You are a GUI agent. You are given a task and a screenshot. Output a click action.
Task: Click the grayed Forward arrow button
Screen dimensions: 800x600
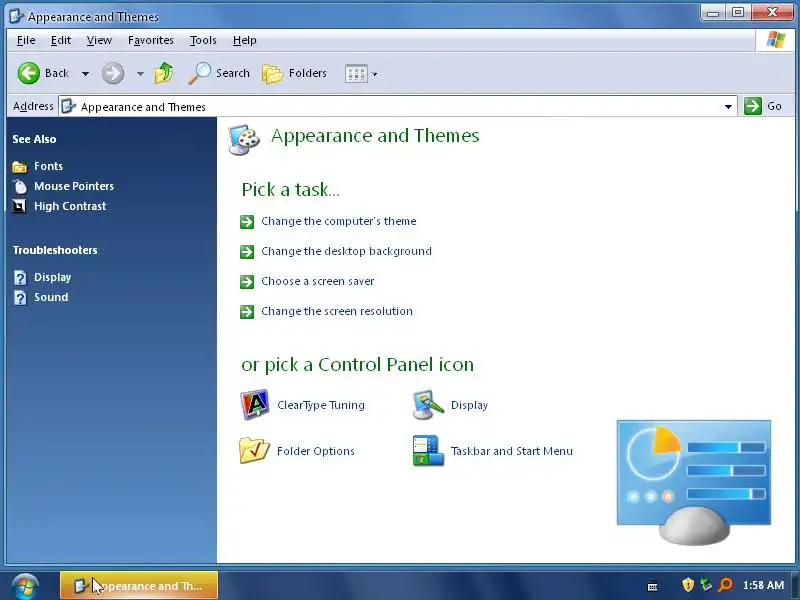click(x=113, y=73)
